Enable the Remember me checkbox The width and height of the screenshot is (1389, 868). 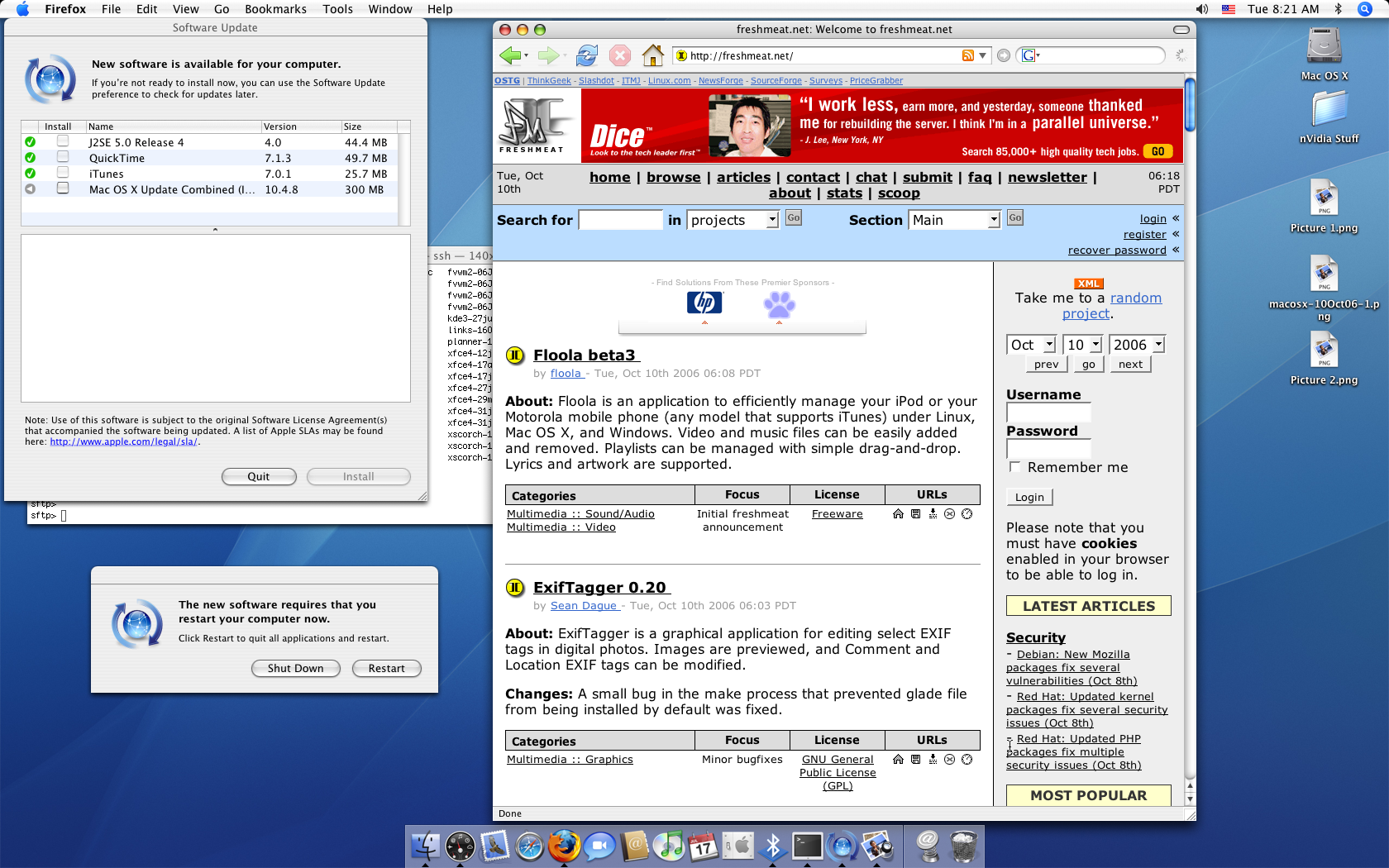(x=1014, y=467)
